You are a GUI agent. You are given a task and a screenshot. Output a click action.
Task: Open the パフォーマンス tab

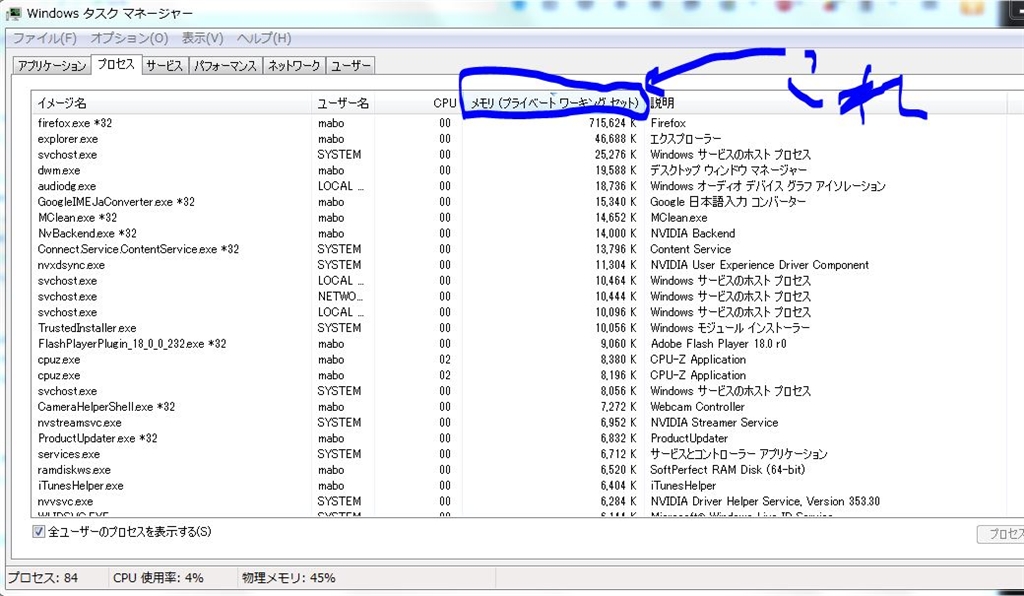tap(225, 65)
